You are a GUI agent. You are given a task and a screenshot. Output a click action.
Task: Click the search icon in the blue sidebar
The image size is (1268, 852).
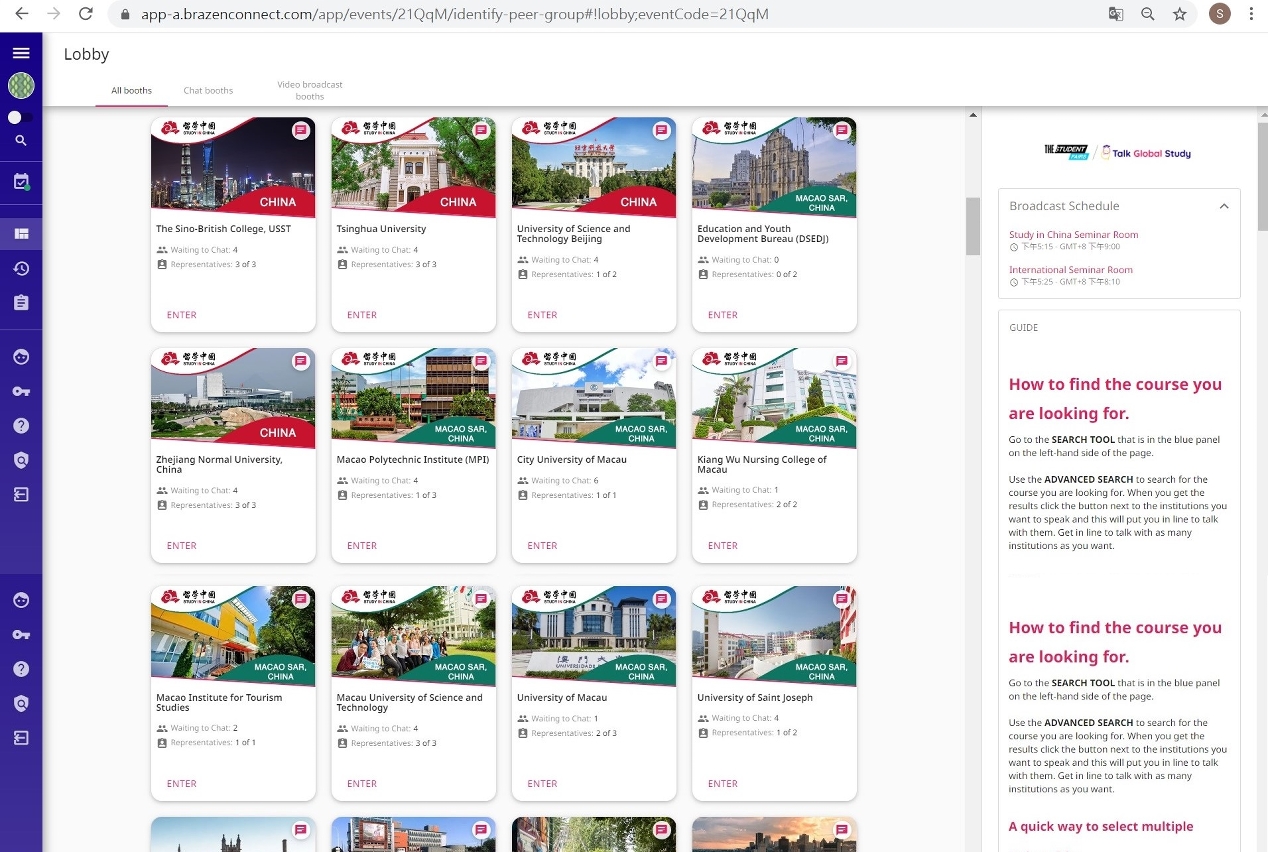coord(21,141)
